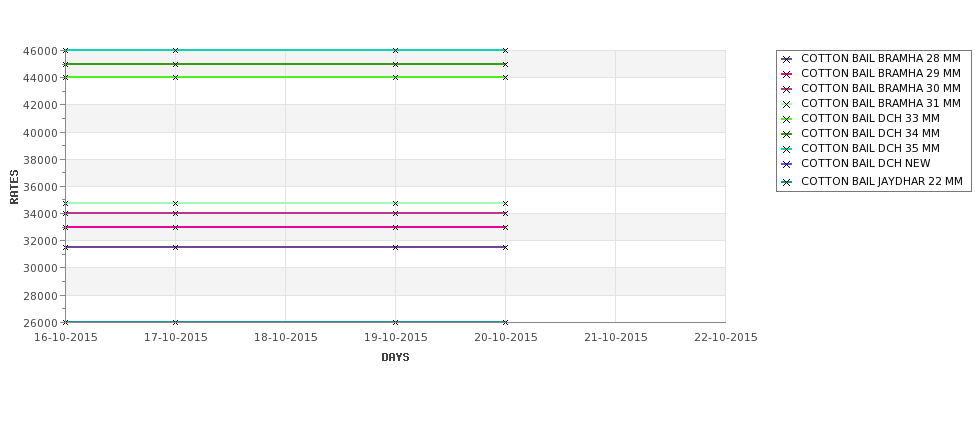Click the DAYS x-axis title
Viewport: 975px width, 429px height.
(x=395, y=357)
